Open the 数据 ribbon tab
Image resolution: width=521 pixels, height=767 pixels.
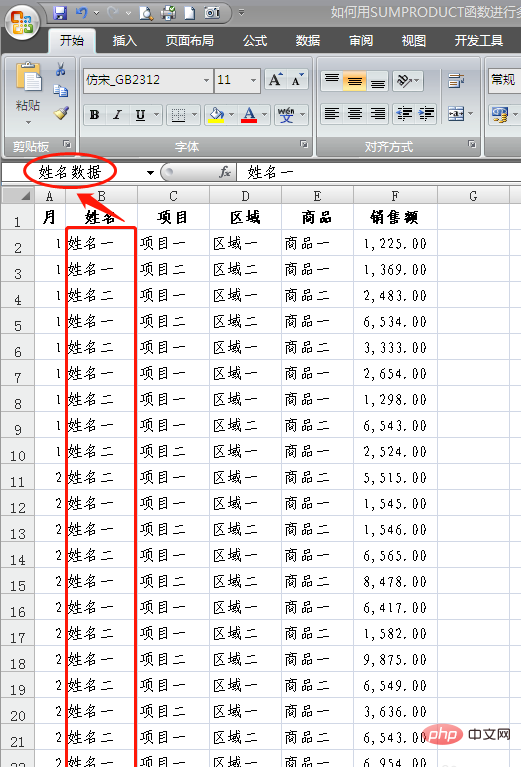[x=308, y=41]
